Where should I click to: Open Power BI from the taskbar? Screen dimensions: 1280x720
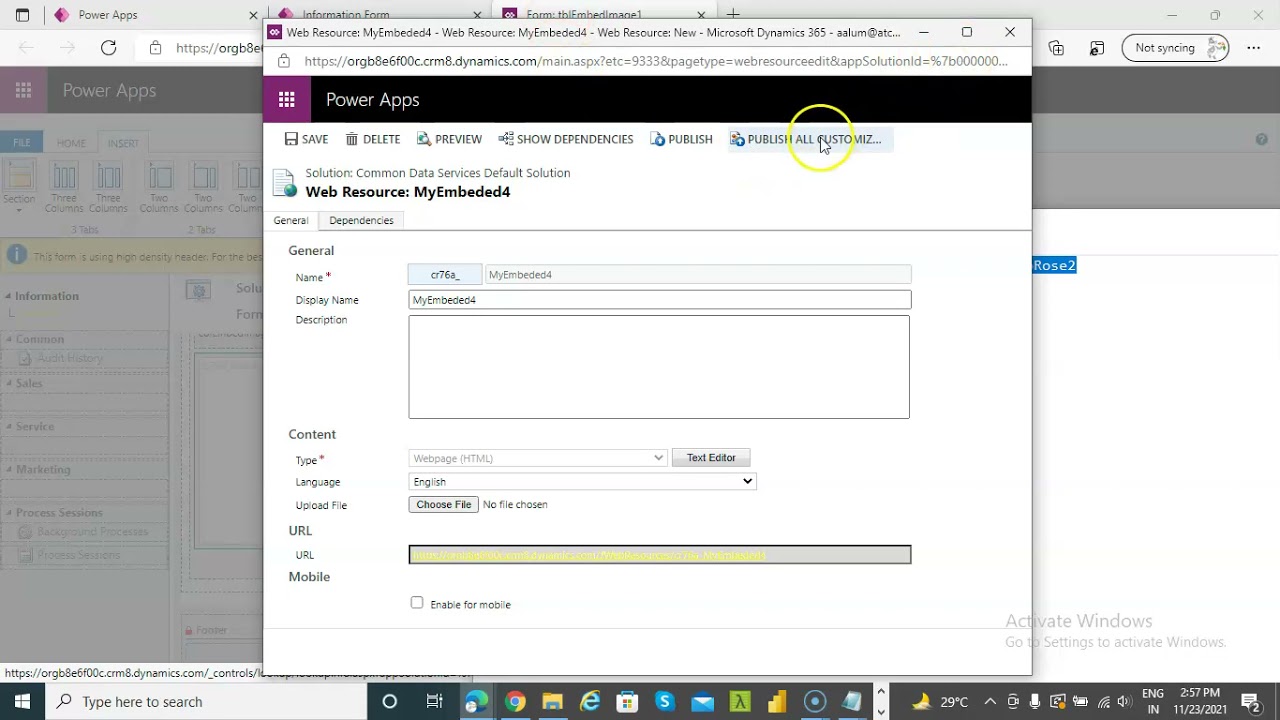[x=778, y=701]
